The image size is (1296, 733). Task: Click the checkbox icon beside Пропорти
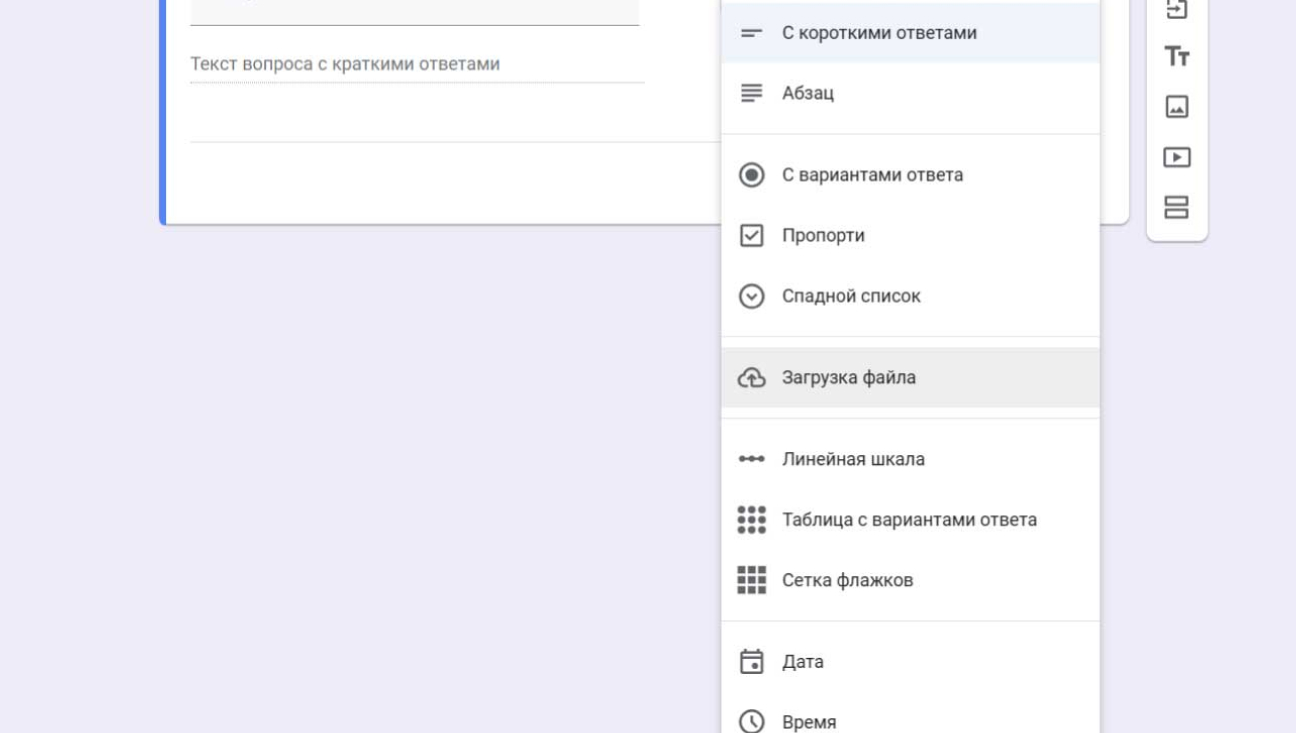tap(751, 236)
